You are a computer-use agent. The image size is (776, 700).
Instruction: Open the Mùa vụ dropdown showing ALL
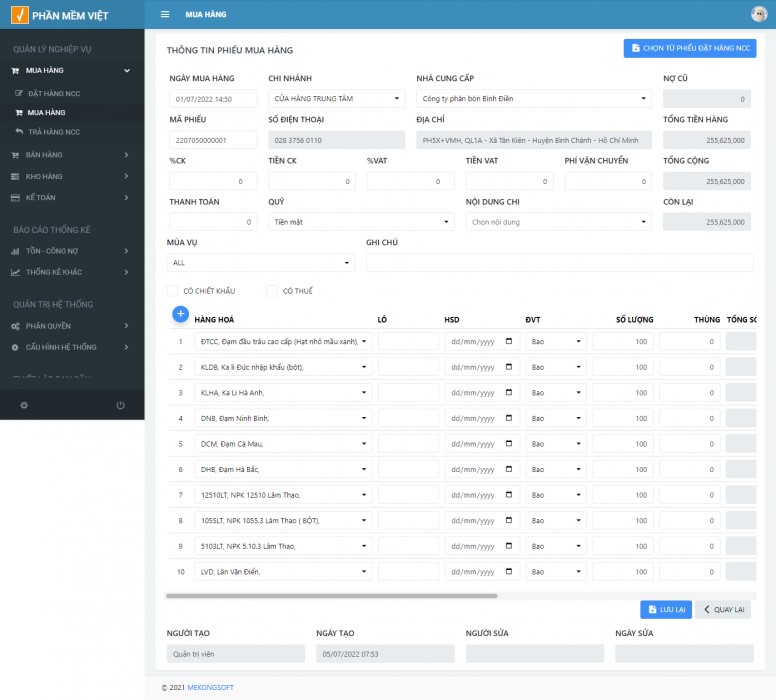click(261, 263)
